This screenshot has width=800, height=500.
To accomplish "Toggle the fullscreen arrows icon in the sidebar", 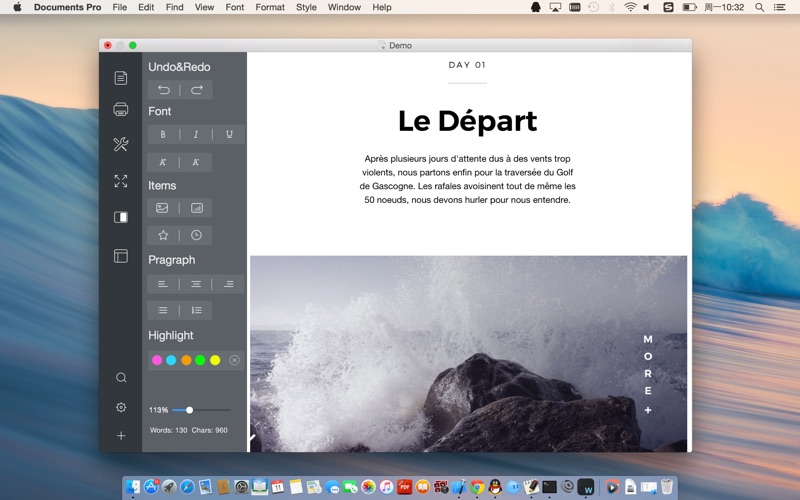I will click(121, 181).
